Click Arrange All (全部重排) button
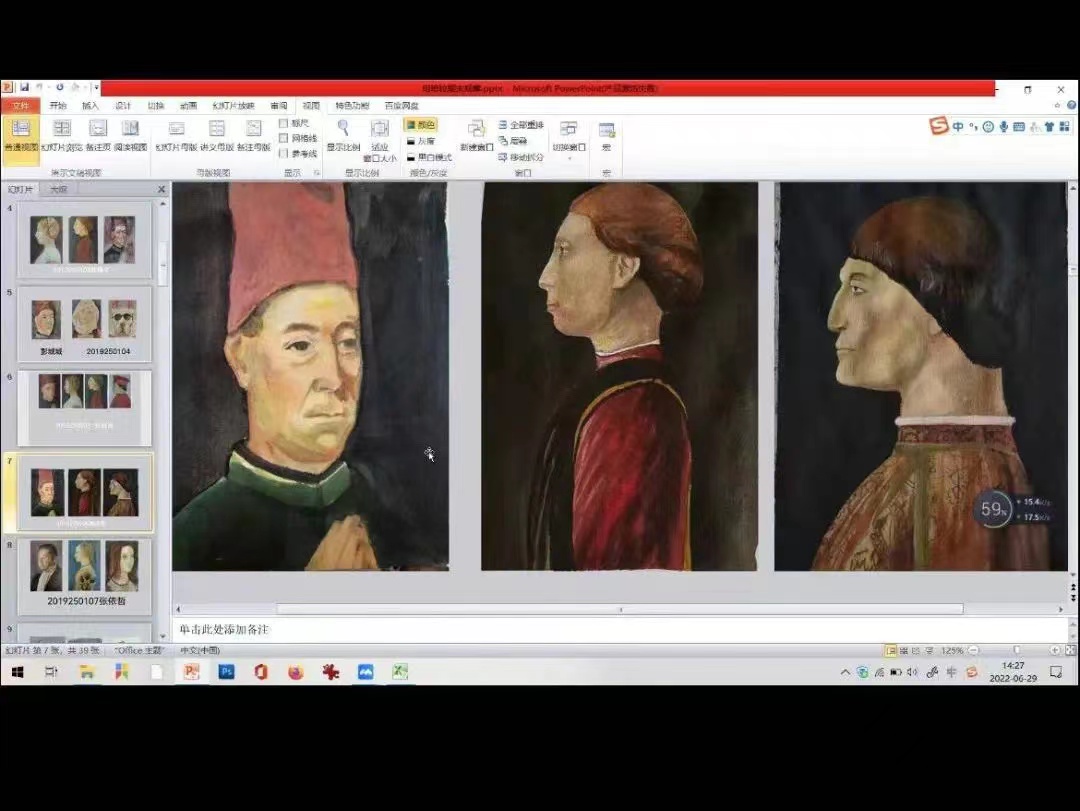This screenshot has height=811, width=1080. click(x=520, y=125)
